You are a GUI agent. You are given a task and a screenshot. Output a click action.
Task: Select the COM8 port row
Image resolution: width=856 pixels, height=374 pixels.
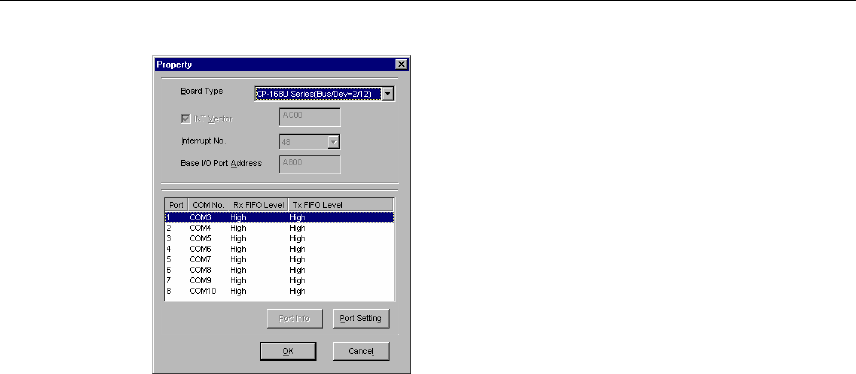tap(279, 270)
